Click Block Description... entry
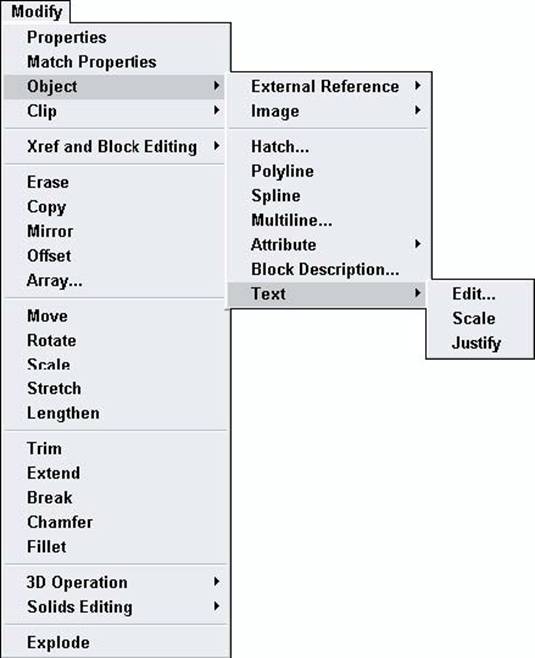Viewport: 535px width, 658px height. click(x=327, y=269)
